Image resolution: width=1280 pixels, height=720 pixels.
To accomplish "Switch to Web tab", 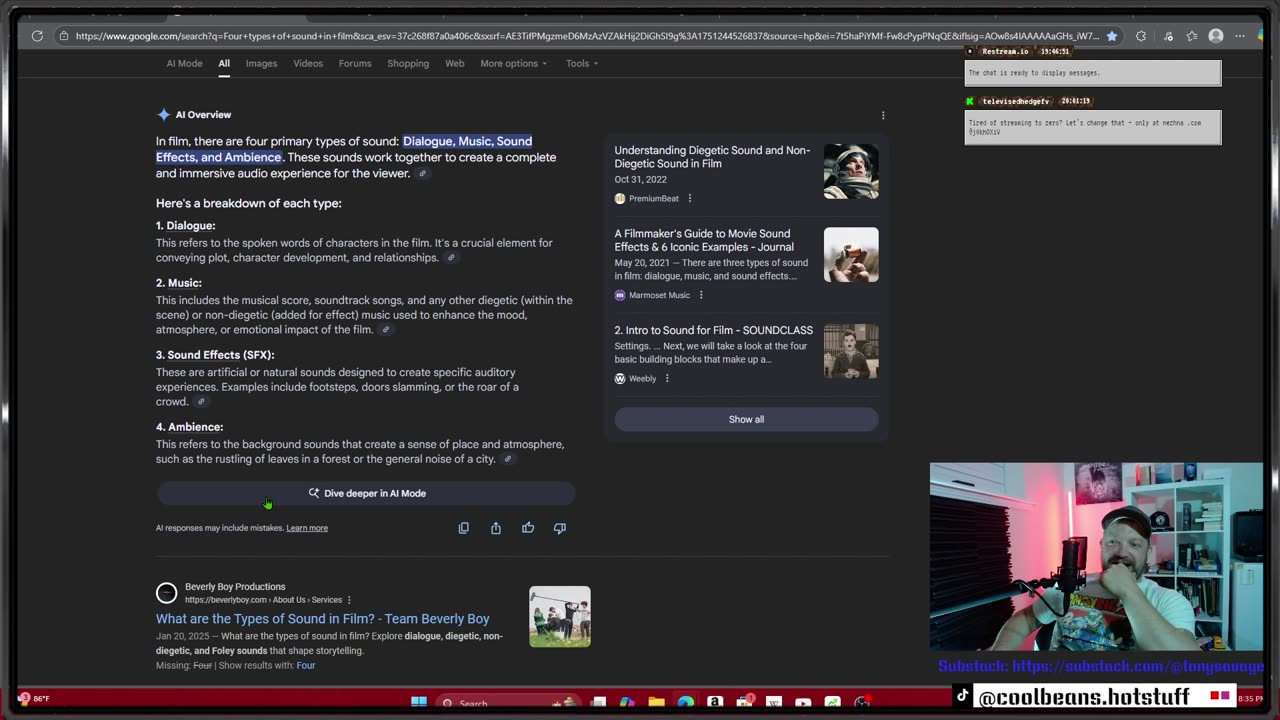I will 454,63.
